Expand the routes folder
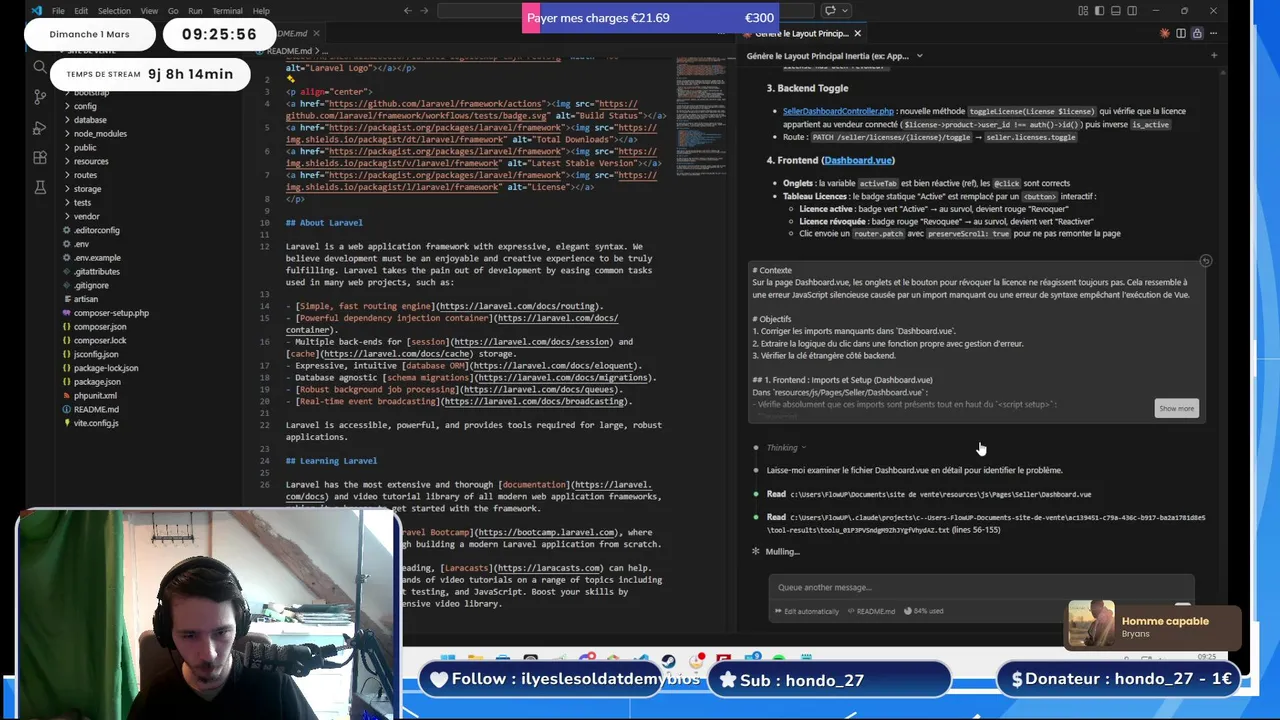1280x720 pixels. click(86, 175)
